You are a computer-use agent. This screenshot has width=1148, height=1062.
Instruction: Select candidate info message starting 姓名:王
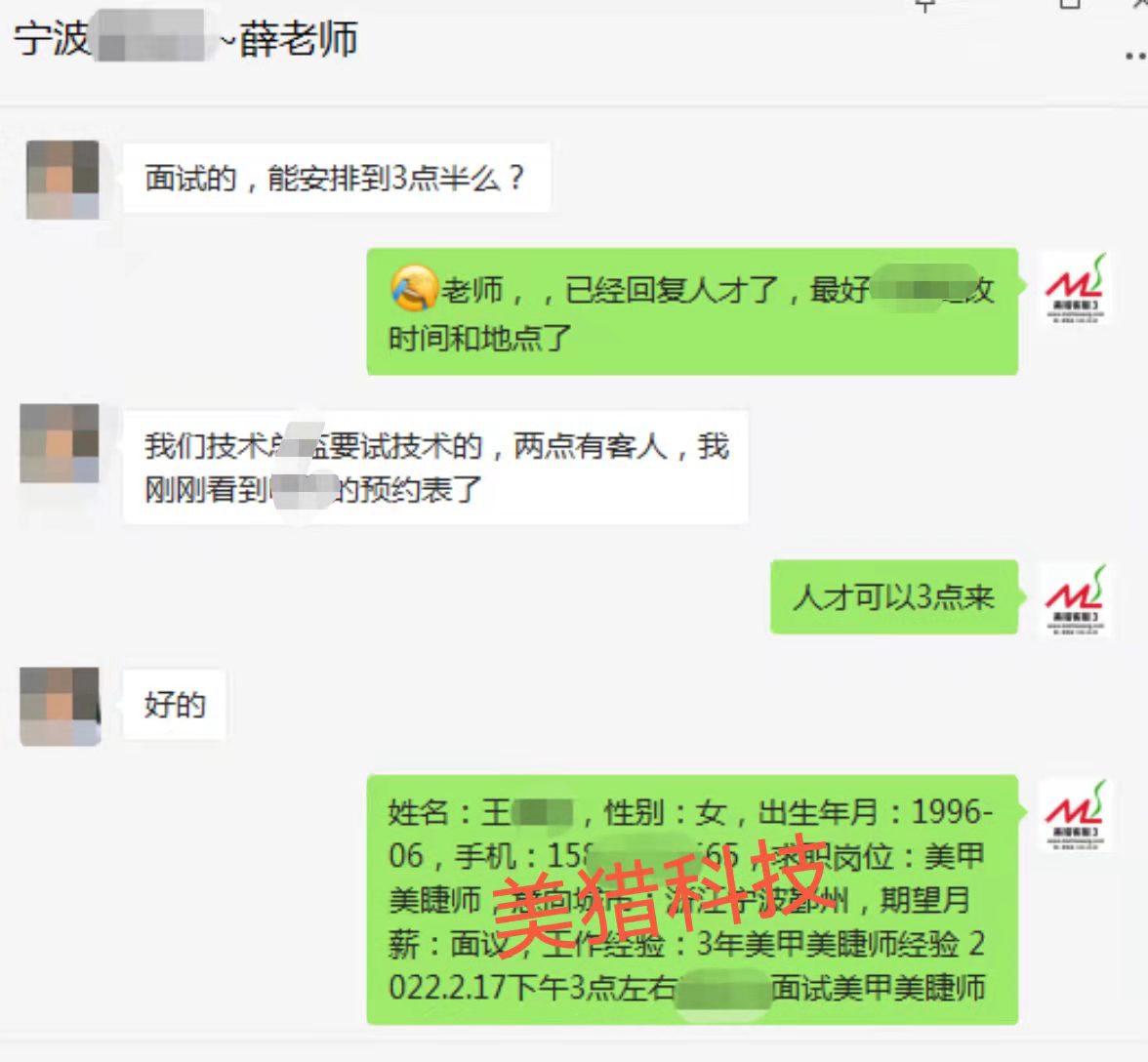tap(692, 900)
